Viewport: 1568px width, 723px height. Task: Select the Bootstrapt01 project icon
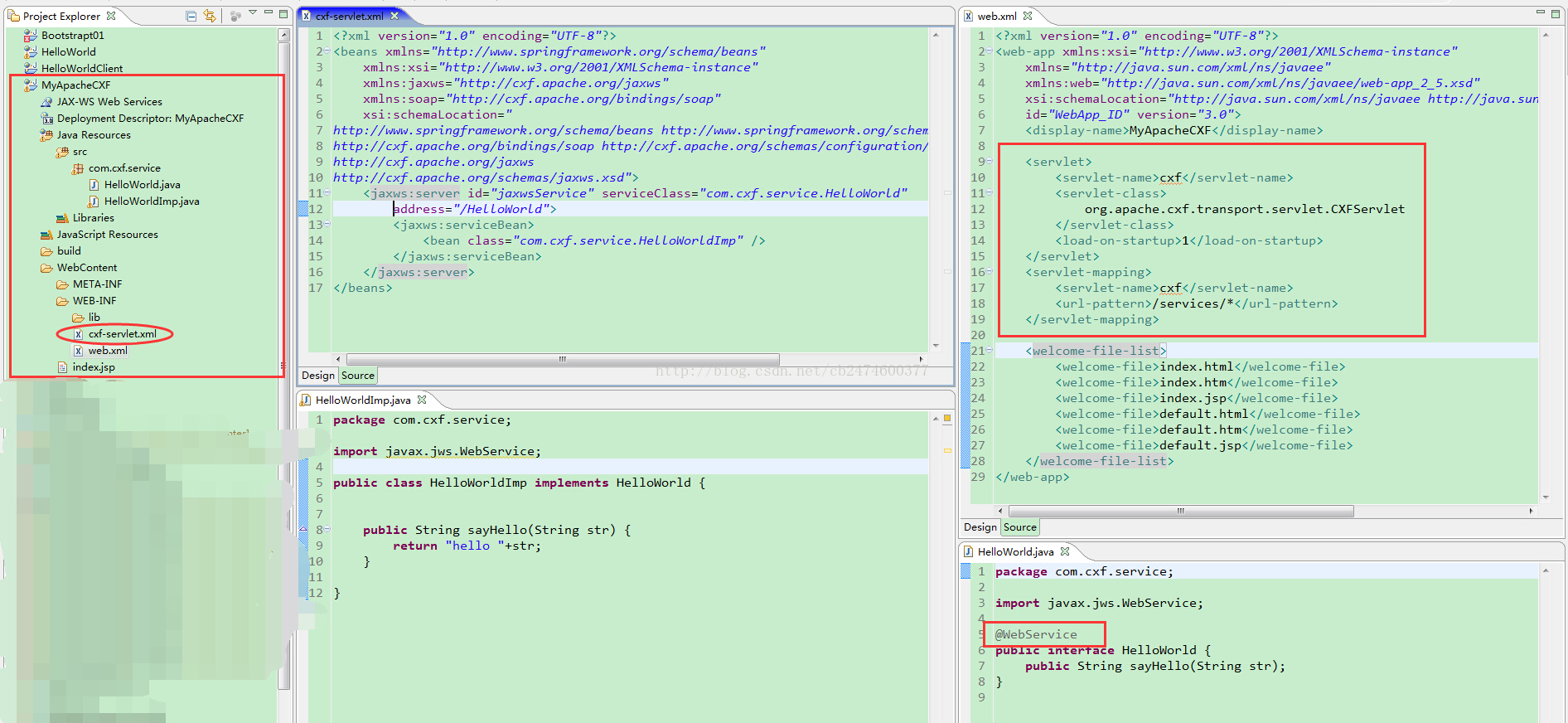(x=31, y=36)
